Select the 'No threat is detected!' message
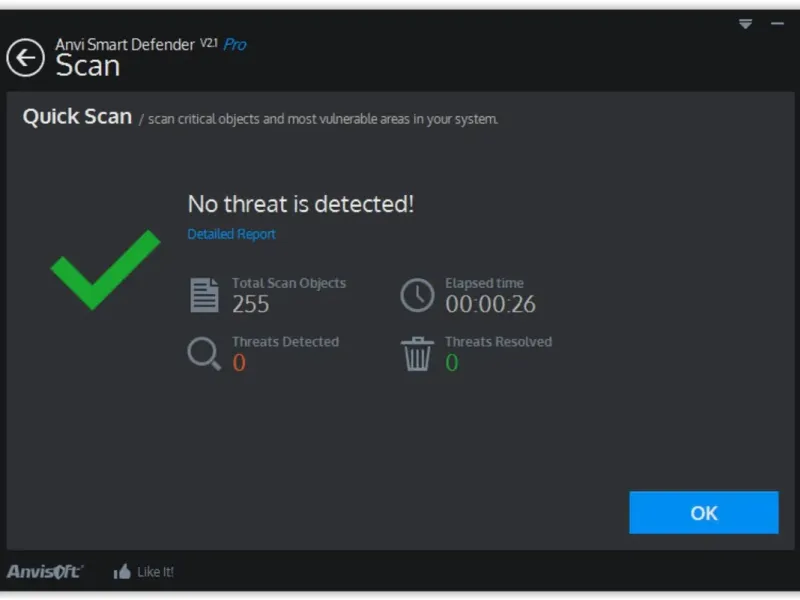This screenshot has height=600, width=800. coord(301,204)
